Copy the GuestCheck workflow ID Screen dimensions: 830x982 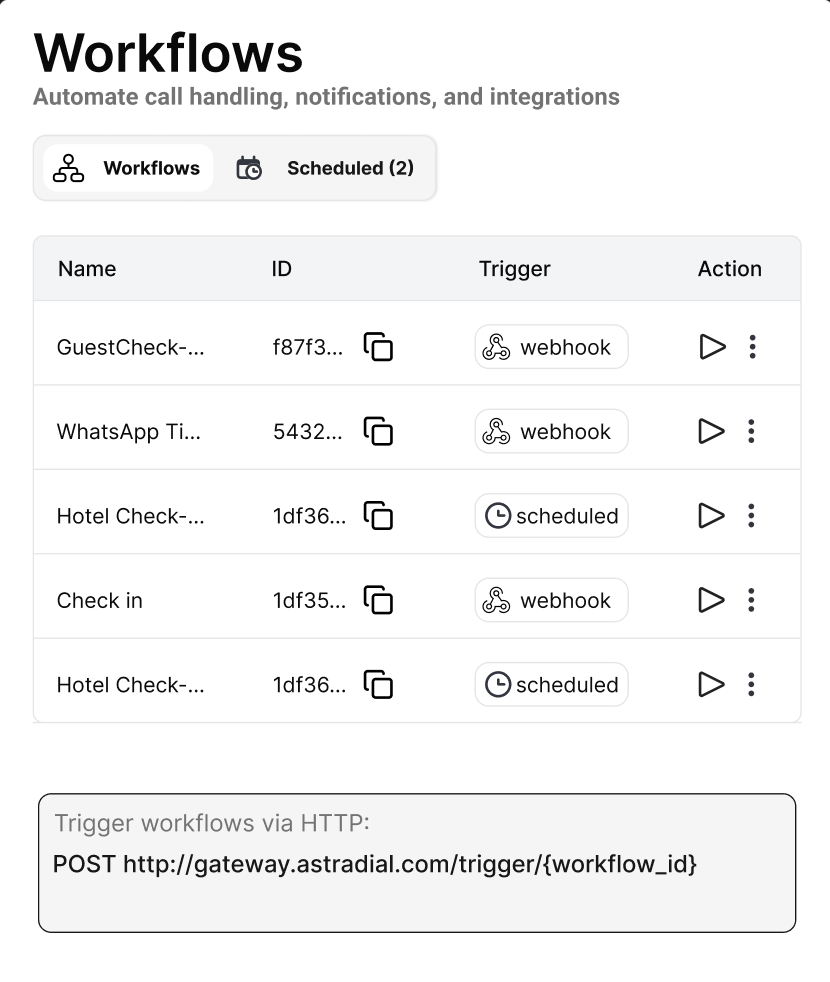point(378,347)
